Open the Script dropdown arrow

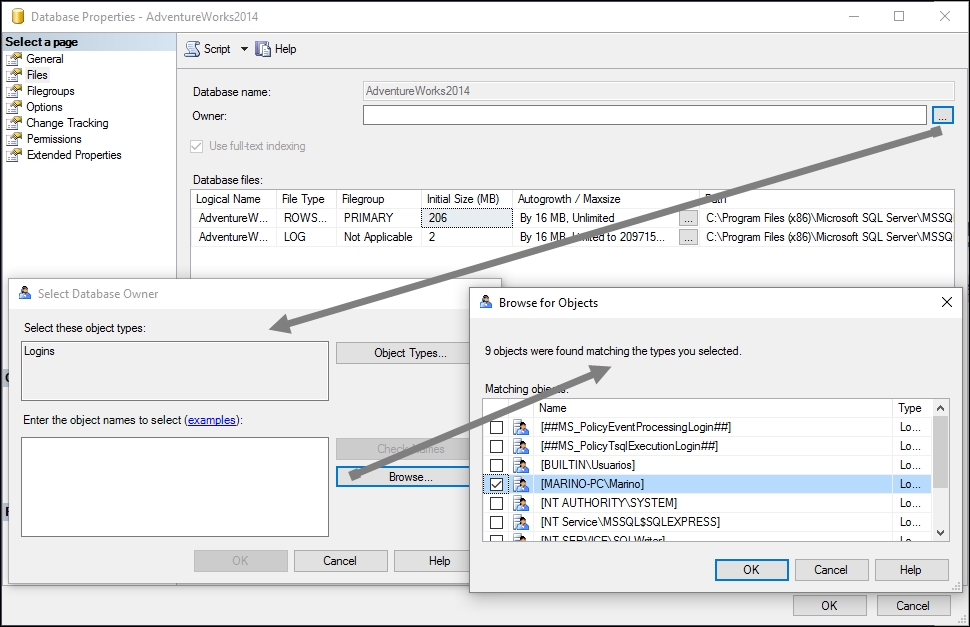(x=244, y=49)
